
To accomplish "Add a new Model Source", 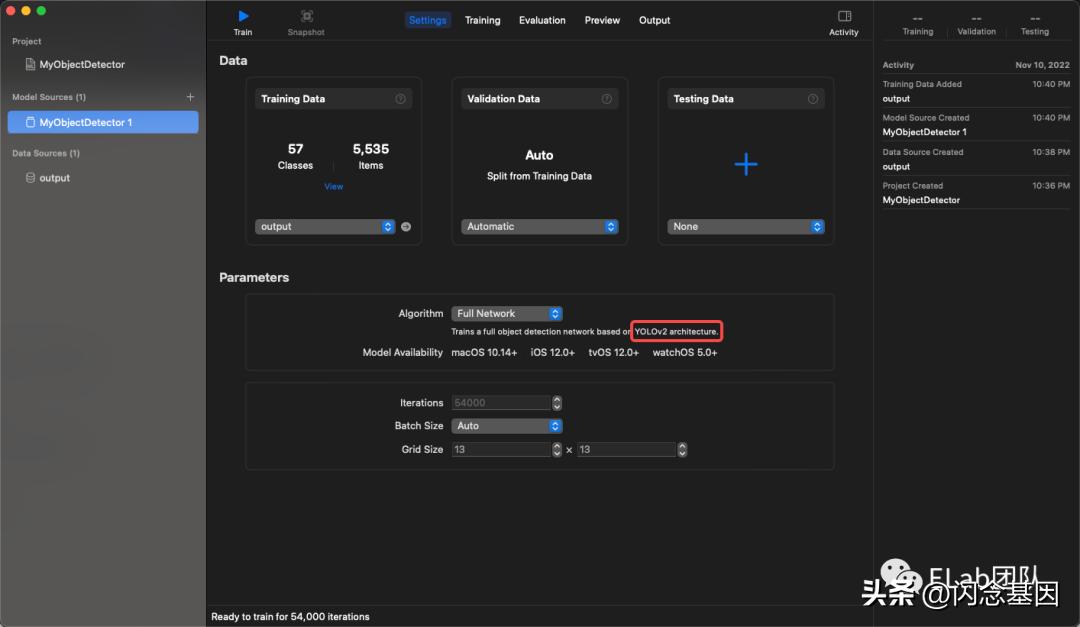I will [x=189, y=96].
